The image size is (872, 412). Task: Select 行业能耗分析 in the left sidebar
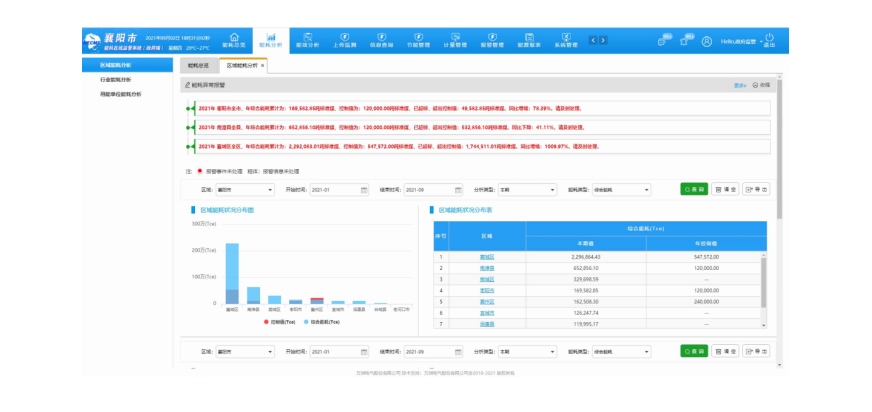pyautogui.click(x=115, y=79)
